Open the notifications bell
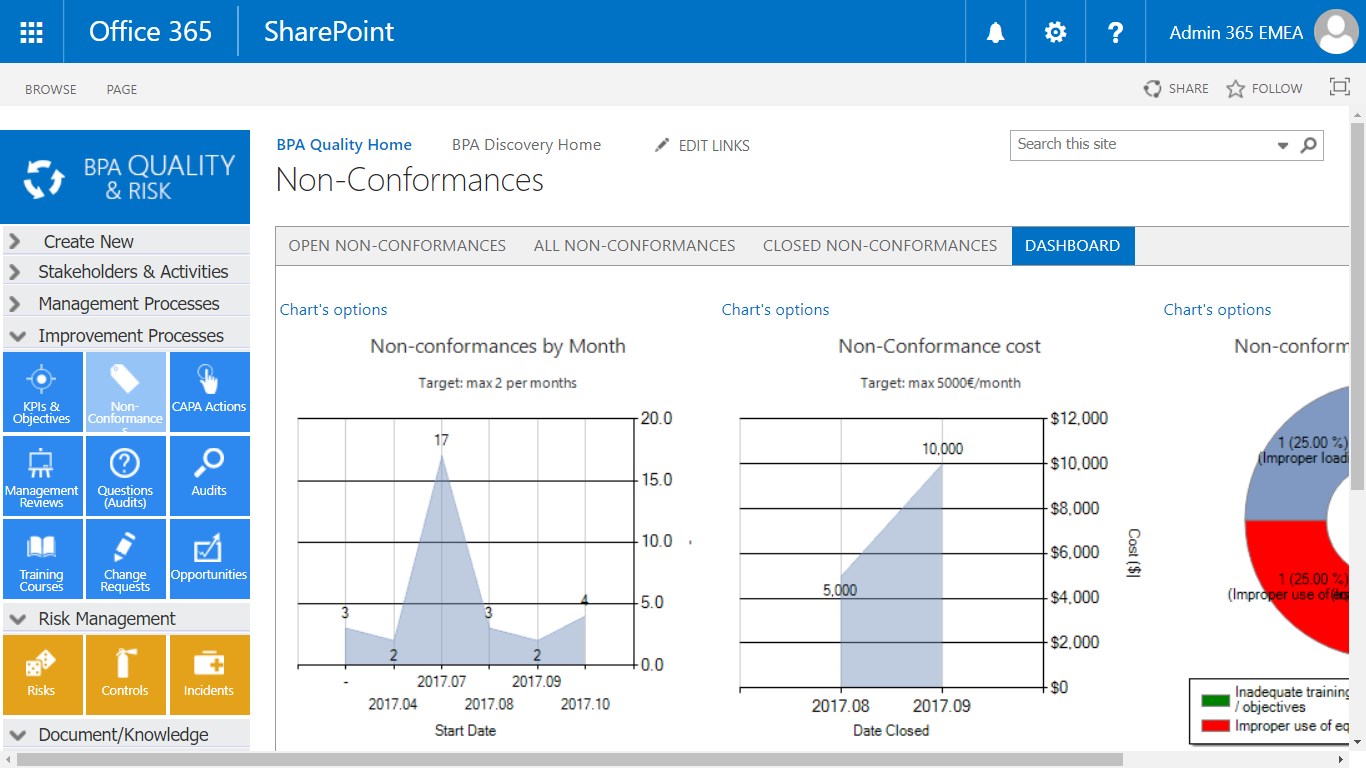Screen dimensions: 1366x768 click(x=995, y=32)
